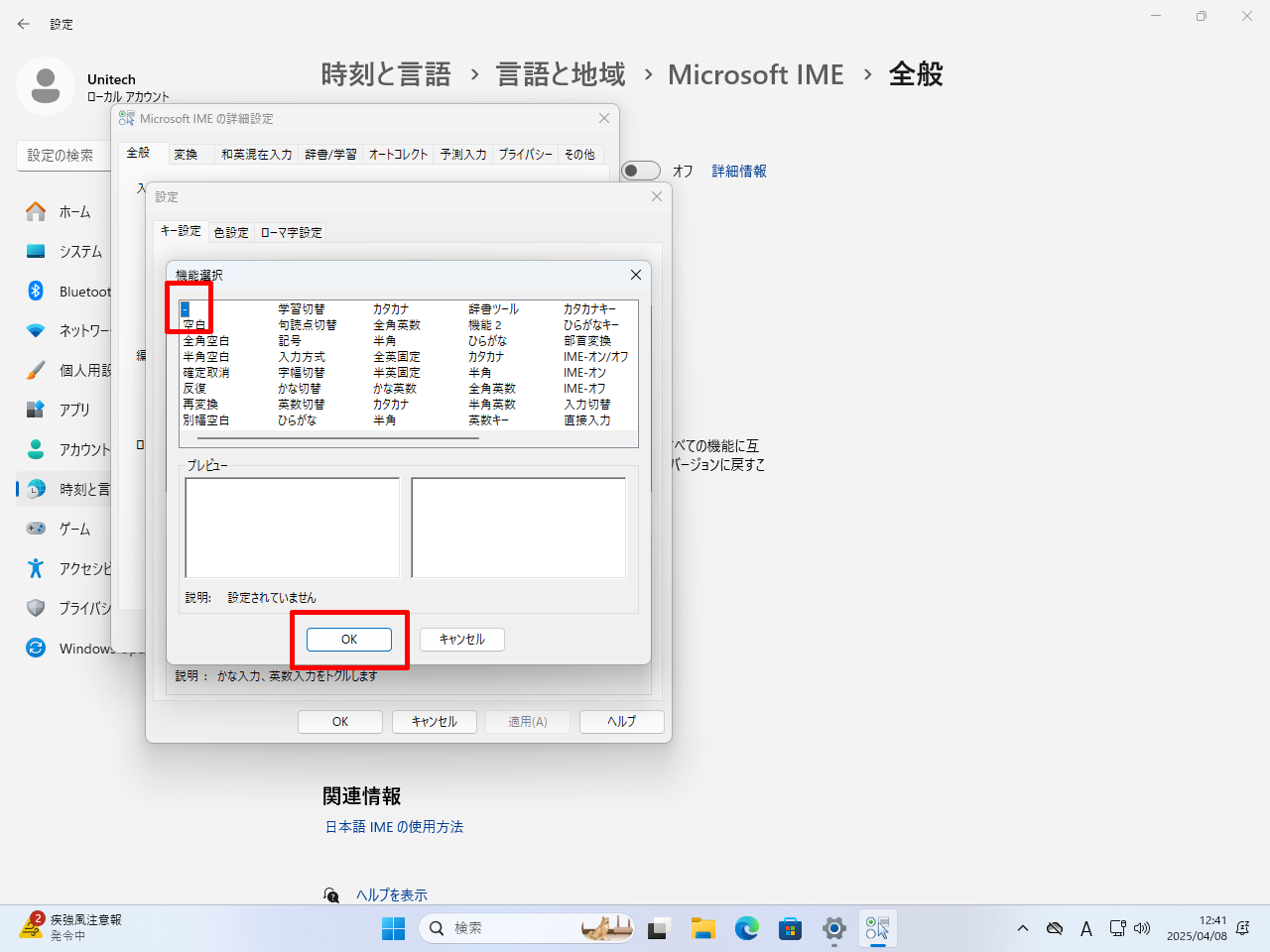Image resolution: width=1270 pixels, height=952 pixels.
Task: Select 句読点切替 in the function list
Action: [x=308, y=325]
